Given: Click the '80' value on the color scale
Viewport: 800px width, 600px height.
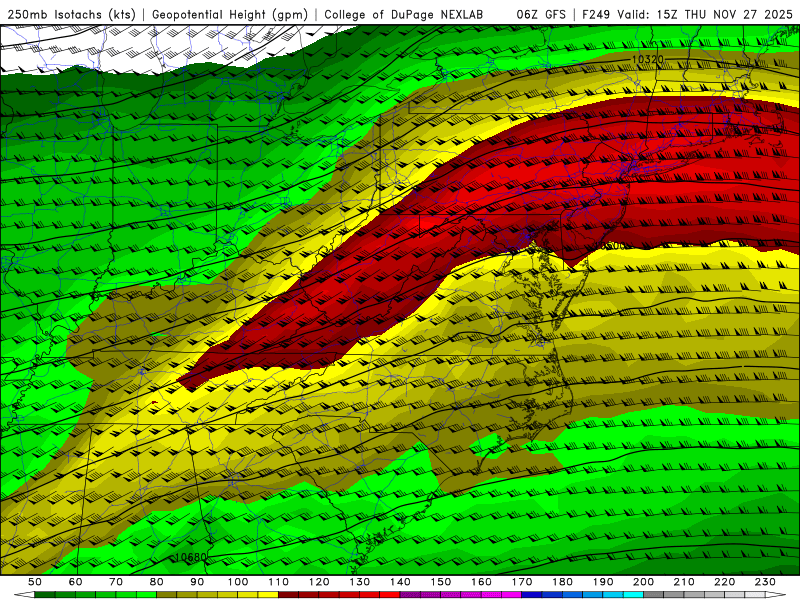Looking at the screenshot, I should (x=157, y=582).
